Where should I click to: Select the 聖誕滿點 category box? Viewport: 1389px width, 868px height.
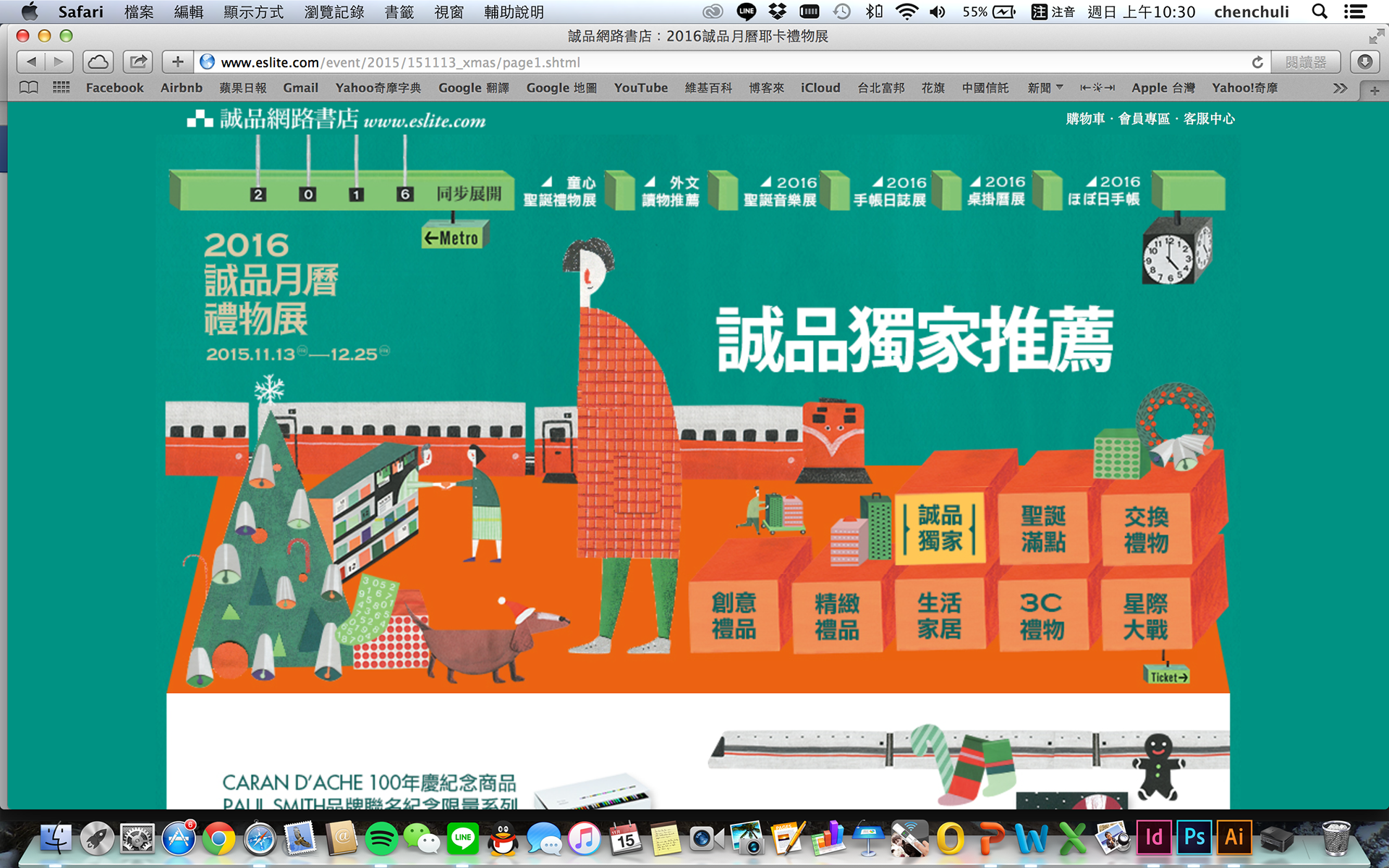(1043, 529)
